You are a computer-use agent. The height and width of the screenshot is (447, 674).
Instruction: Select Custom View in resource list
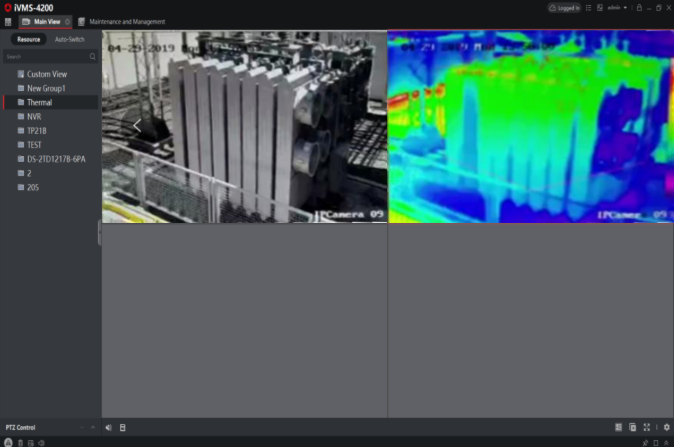click(46, 74)
